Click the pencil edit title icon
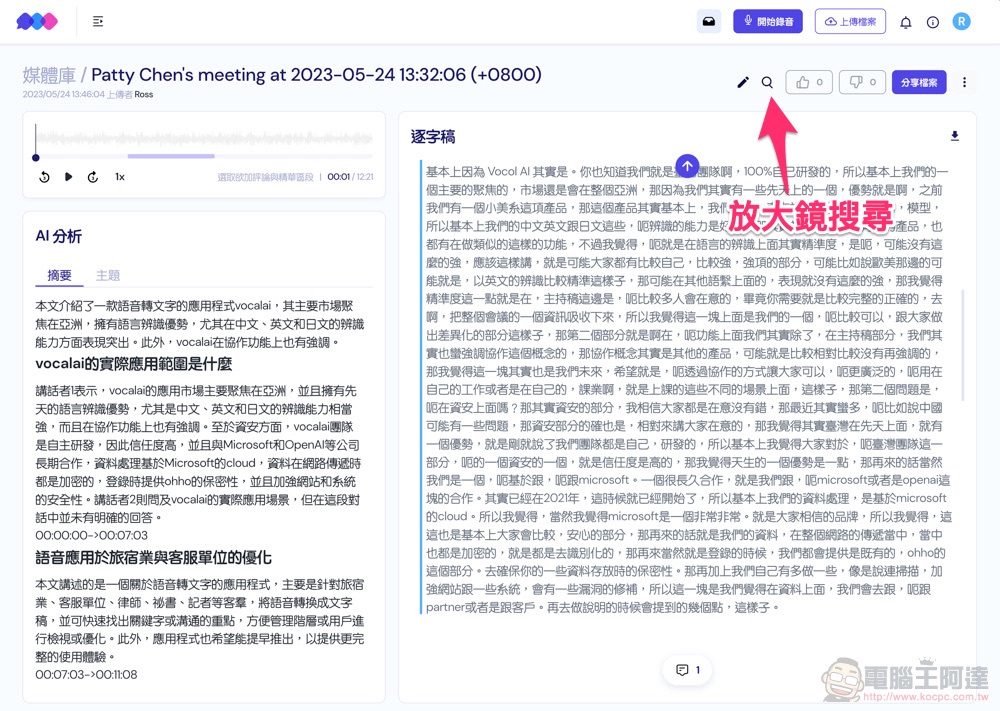This screenshot has height=711, width=1000. click(743, 82)
